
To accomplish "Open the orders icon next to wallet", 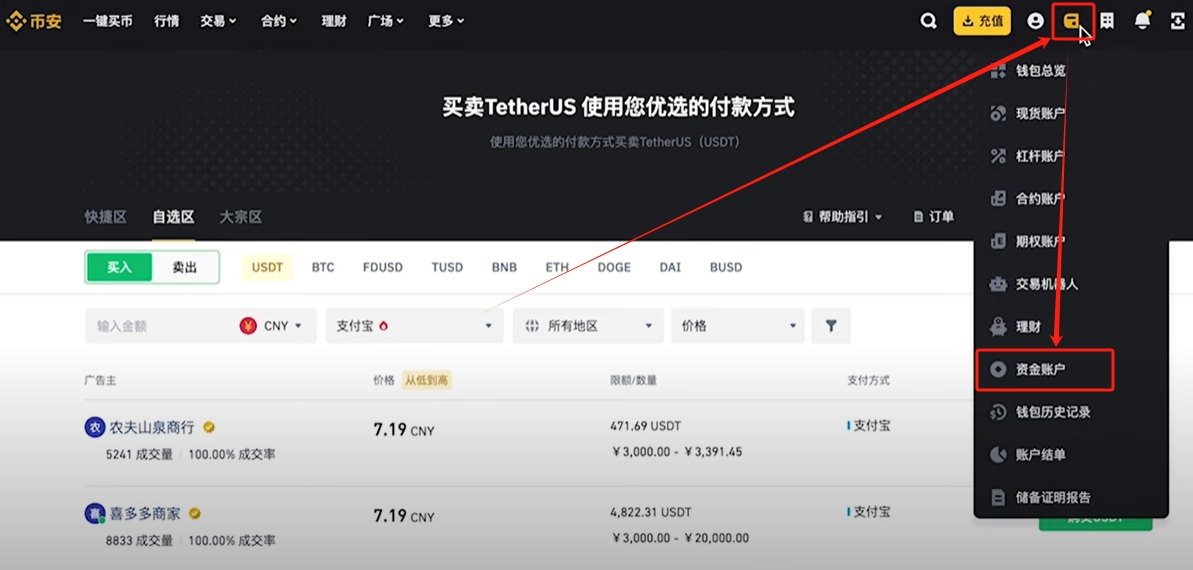I will tap(1107, 21).
